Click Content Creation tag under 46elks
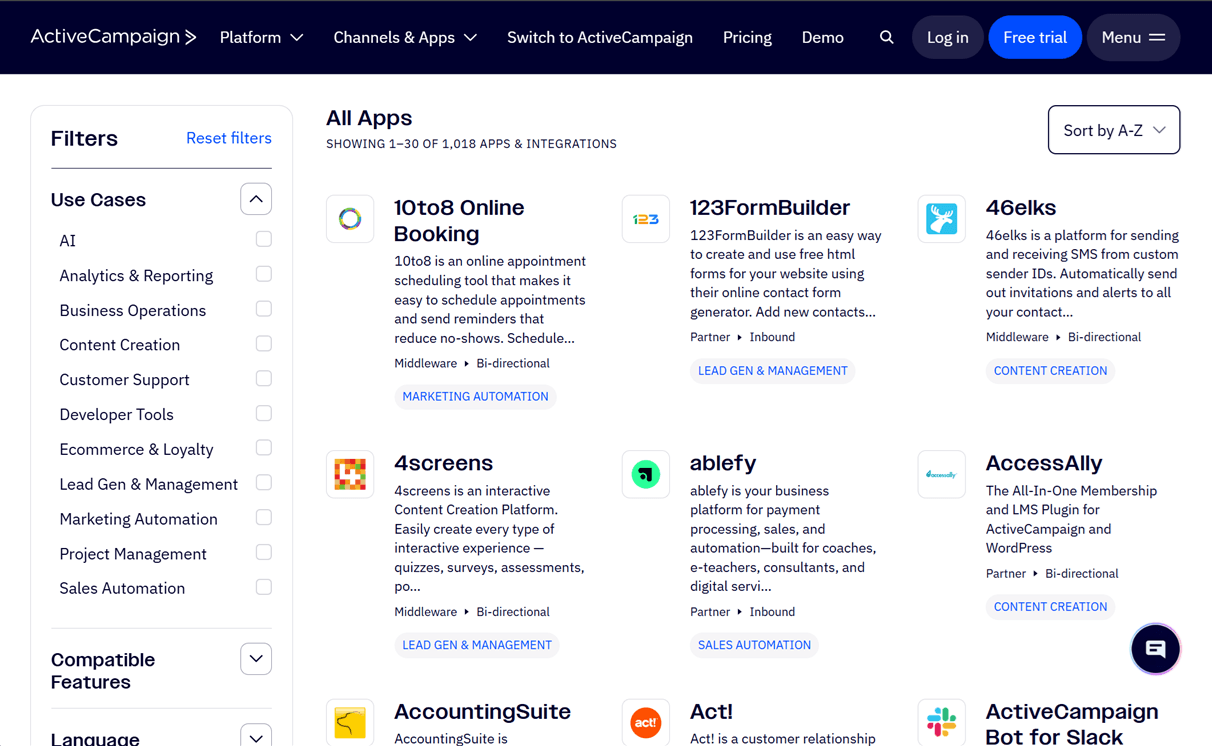The image size is (1212, 746). 1050,371
